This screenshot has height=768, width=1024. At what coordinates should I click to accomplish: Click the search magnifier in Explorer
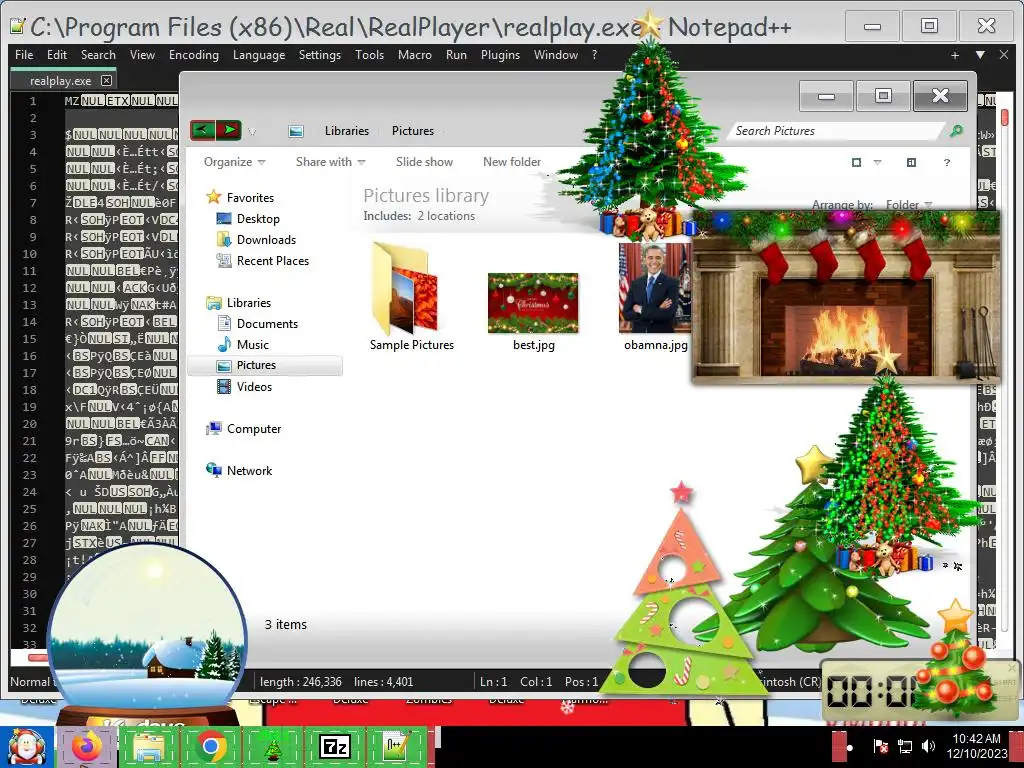(x=956, y=131)
